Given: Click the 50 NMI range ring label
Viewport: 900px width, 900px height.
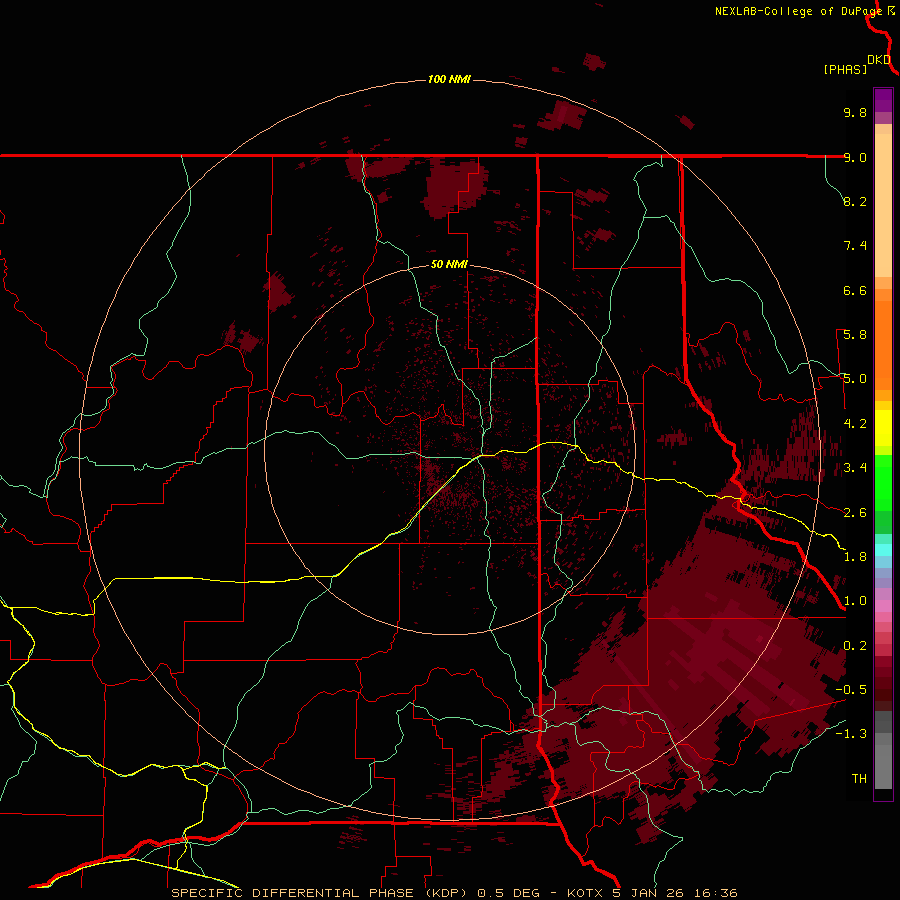Looking at the screenshot, I should tap(449, 265).
